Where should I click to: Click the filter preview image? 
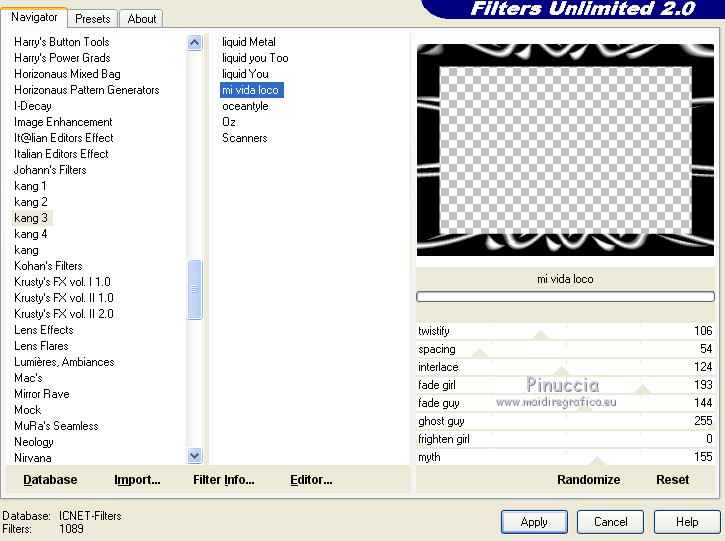565,150
